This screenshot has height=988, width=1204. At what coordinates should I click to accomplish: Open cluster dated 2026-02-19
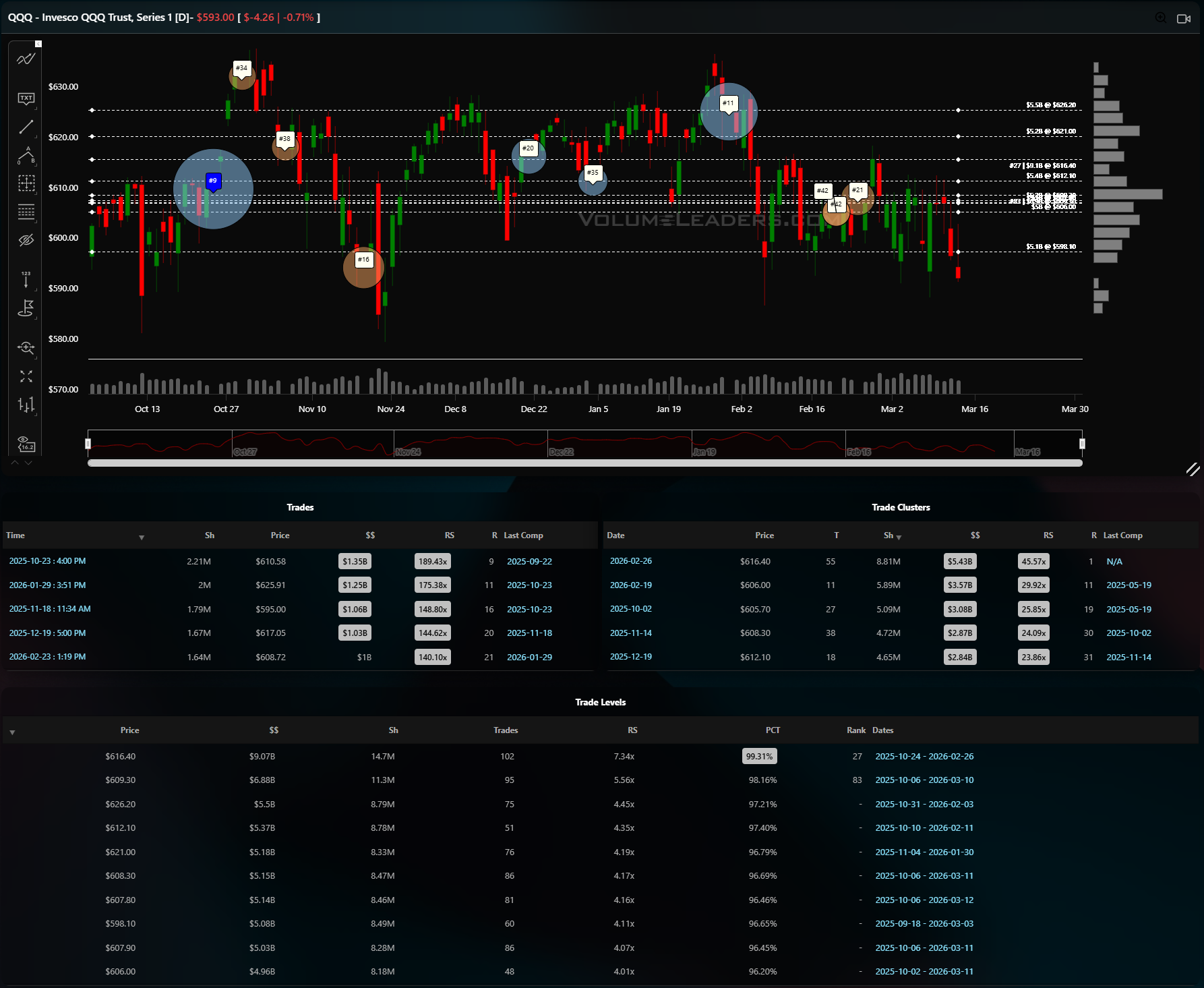[631, 585]
